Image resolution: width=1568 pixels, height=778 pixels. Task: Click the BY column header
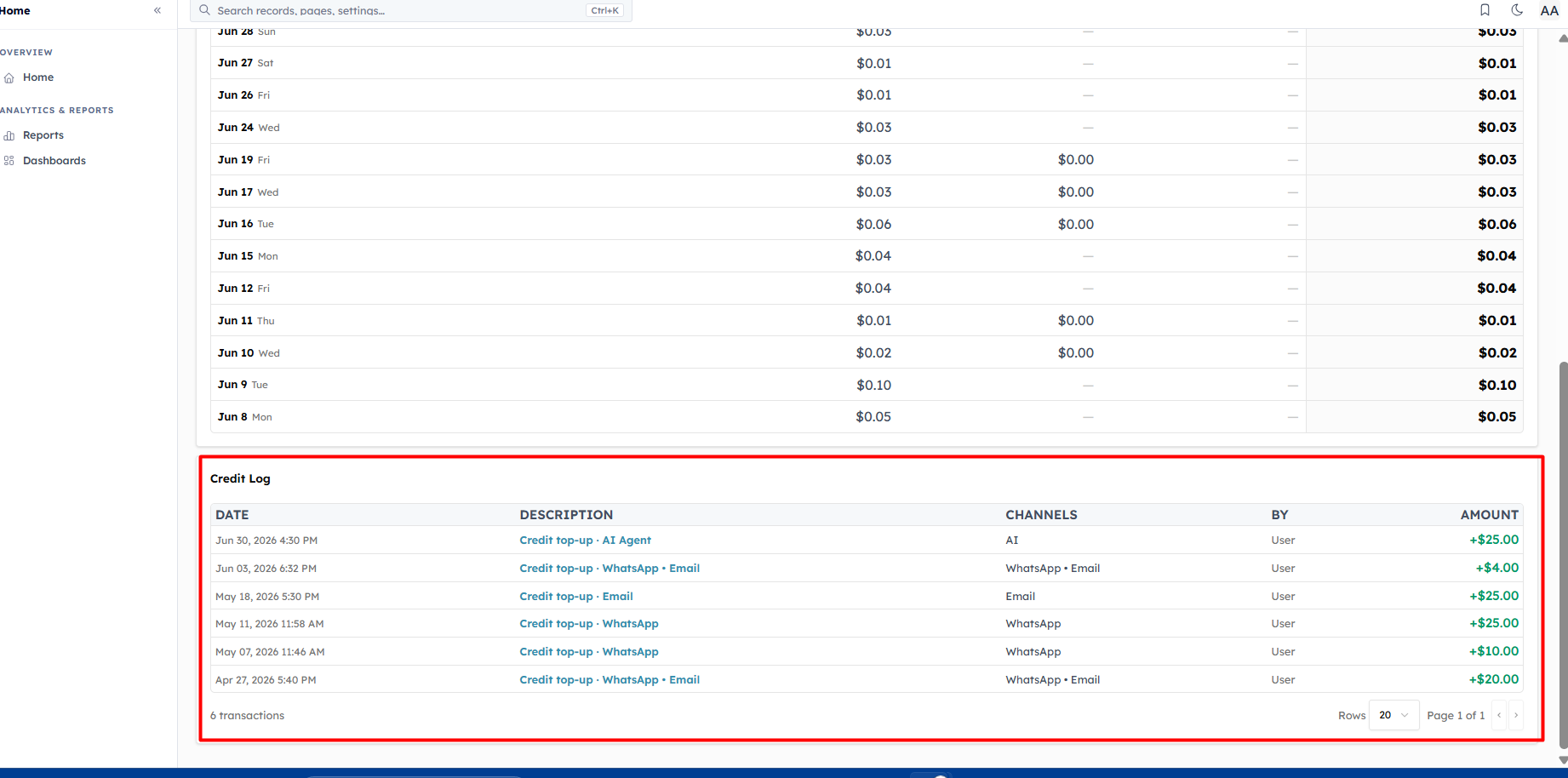point(1279,515)
